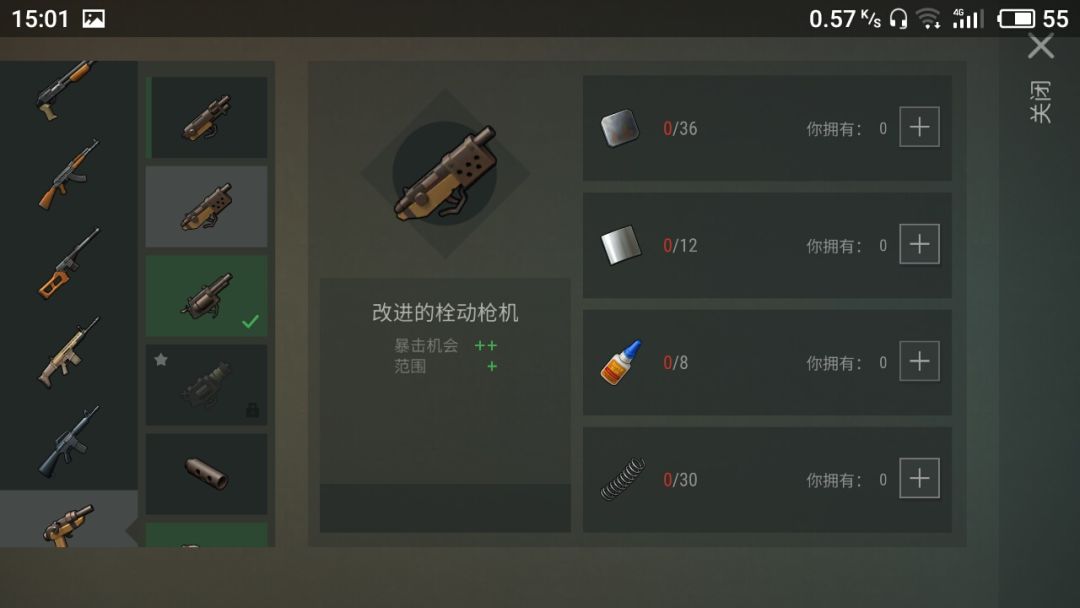The width and height of the screenshot is (1080, 608).
Task: Open the first bolt modification slot
Action: tap(207, 117)
